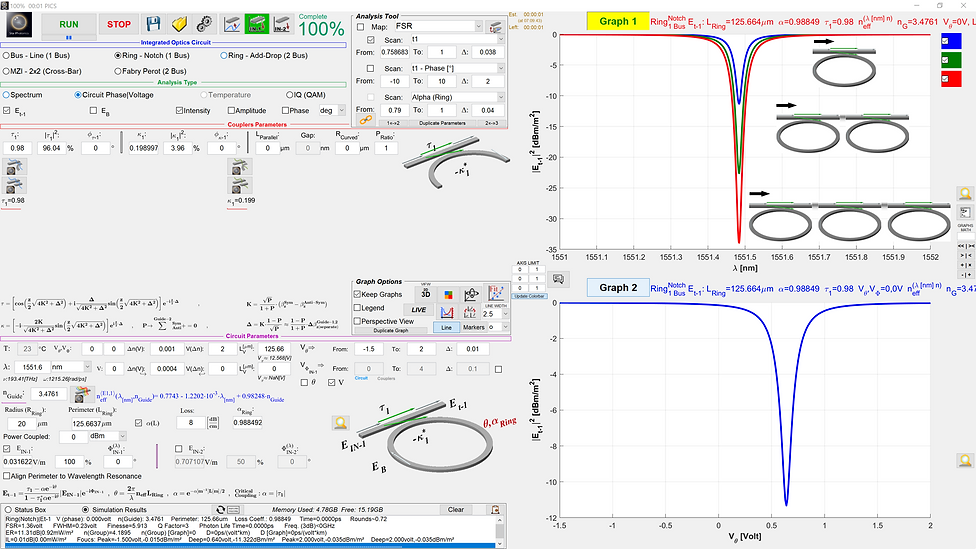Click the RUN button
Screen dimensions: 976x549
(x=69, y=24)
